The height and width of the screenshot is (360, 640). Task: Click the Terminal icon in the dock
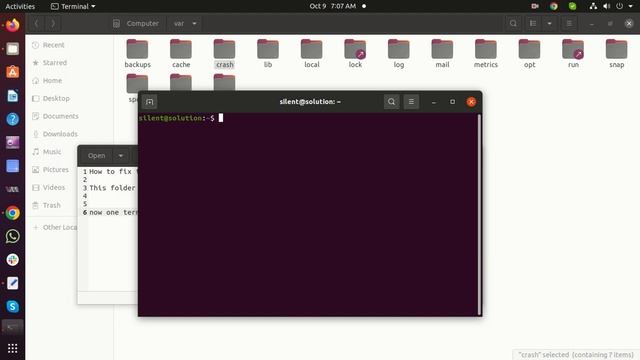pos(13,327)
